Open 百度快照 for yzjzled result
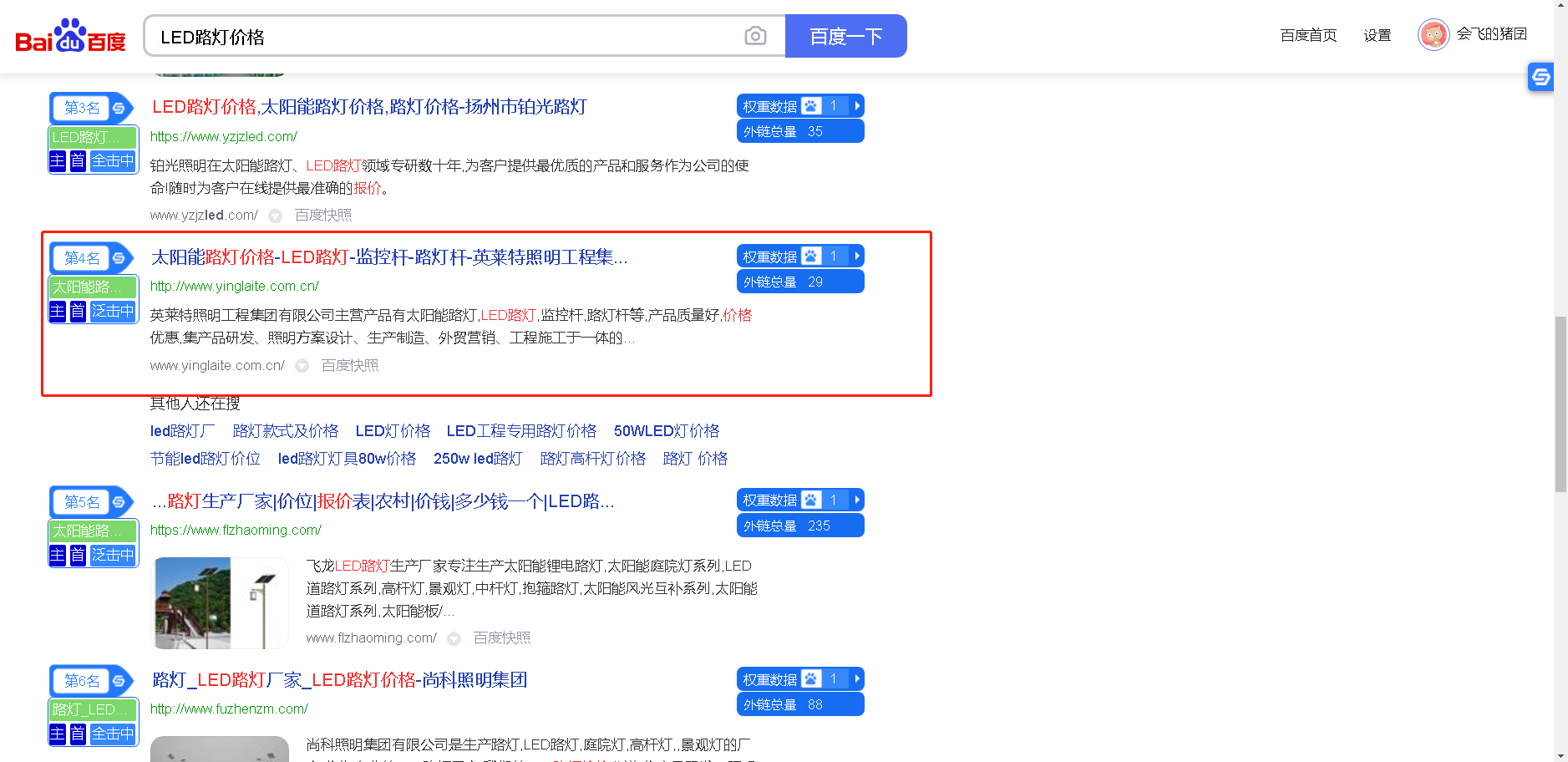This screenshot has width=1568, height=762. click(323, 216)
